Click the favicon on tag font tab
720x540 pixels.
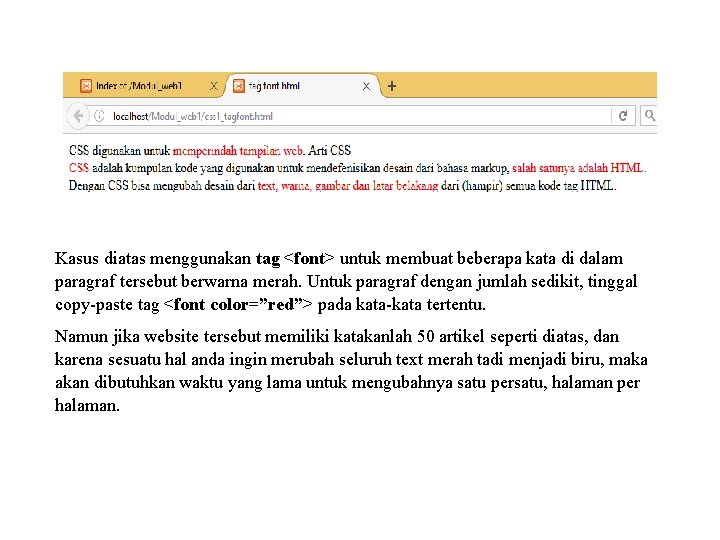(x=239, y=86)
